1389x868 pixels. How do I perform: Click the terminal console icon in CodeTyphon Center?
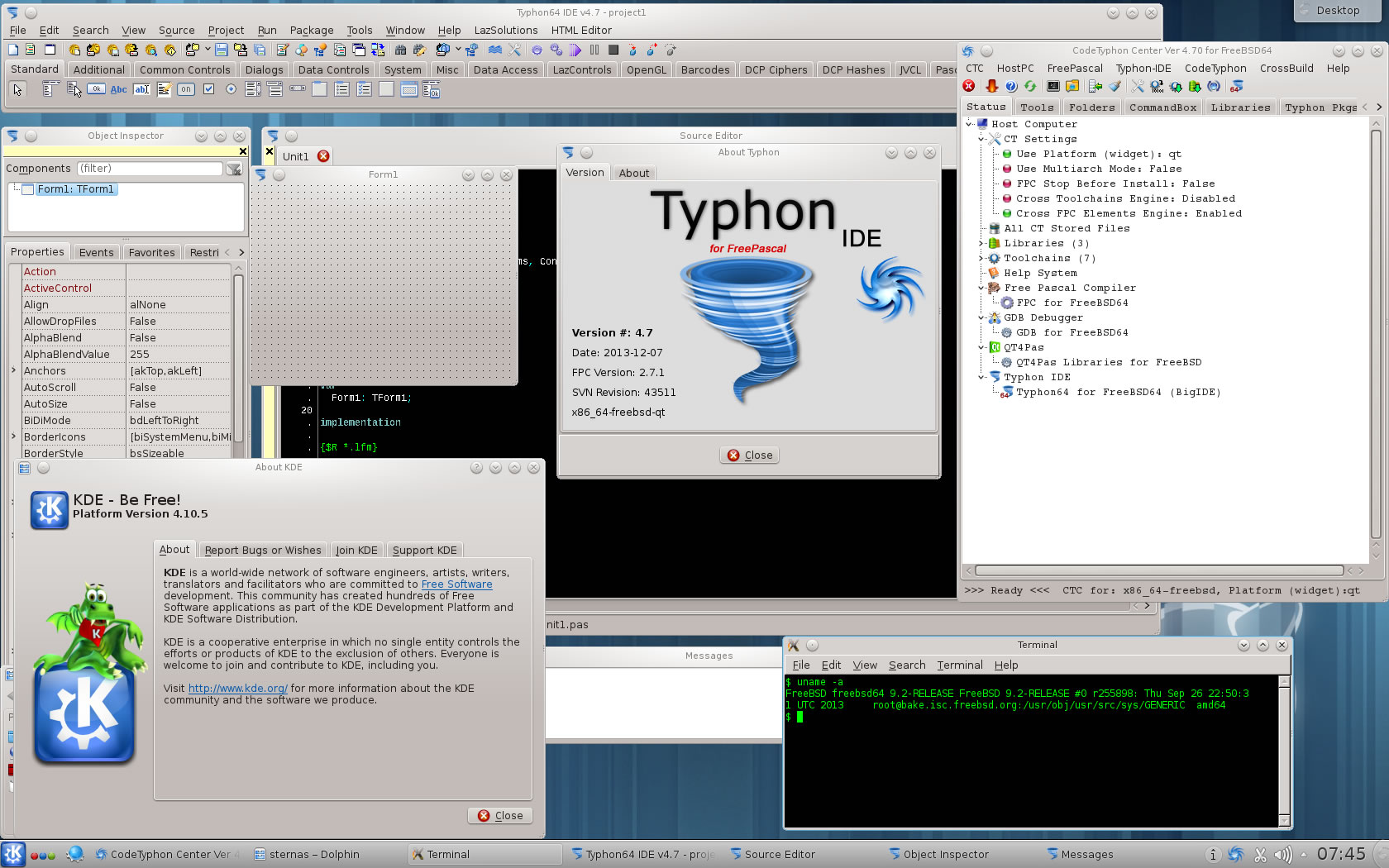tap(1052, 86)
